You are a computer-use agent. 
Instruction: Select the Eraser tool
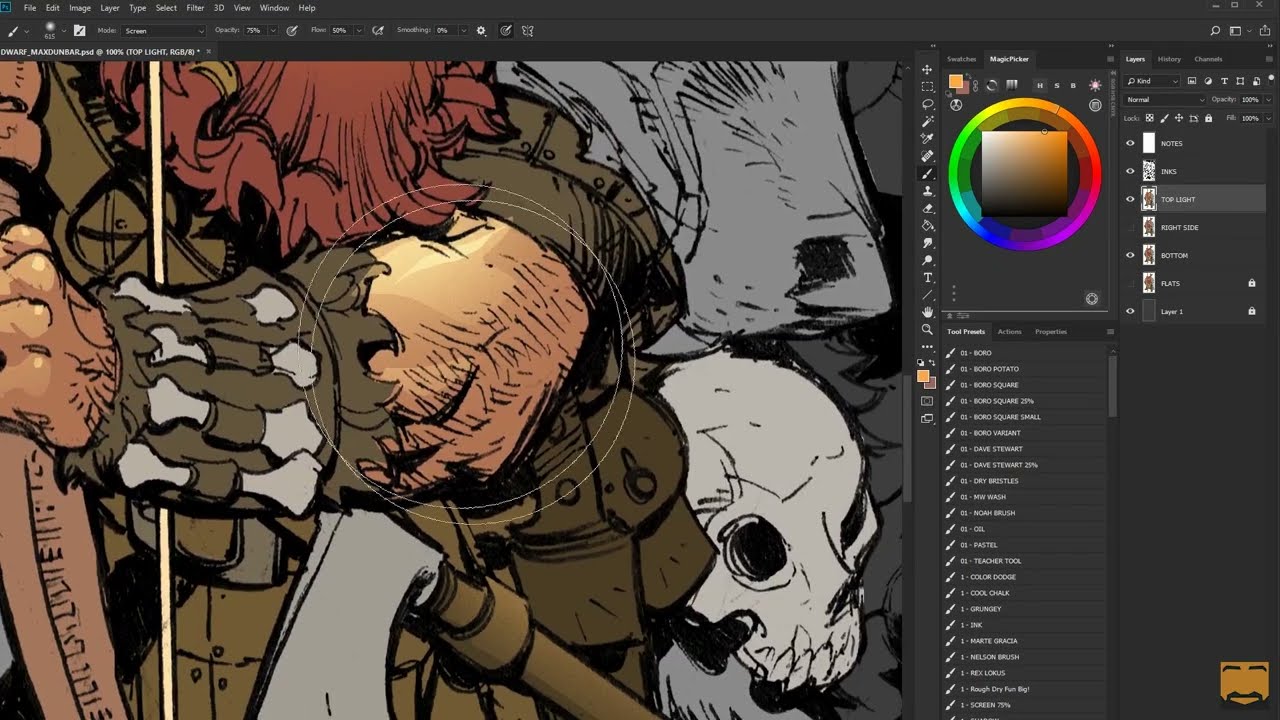click(927, 208)
